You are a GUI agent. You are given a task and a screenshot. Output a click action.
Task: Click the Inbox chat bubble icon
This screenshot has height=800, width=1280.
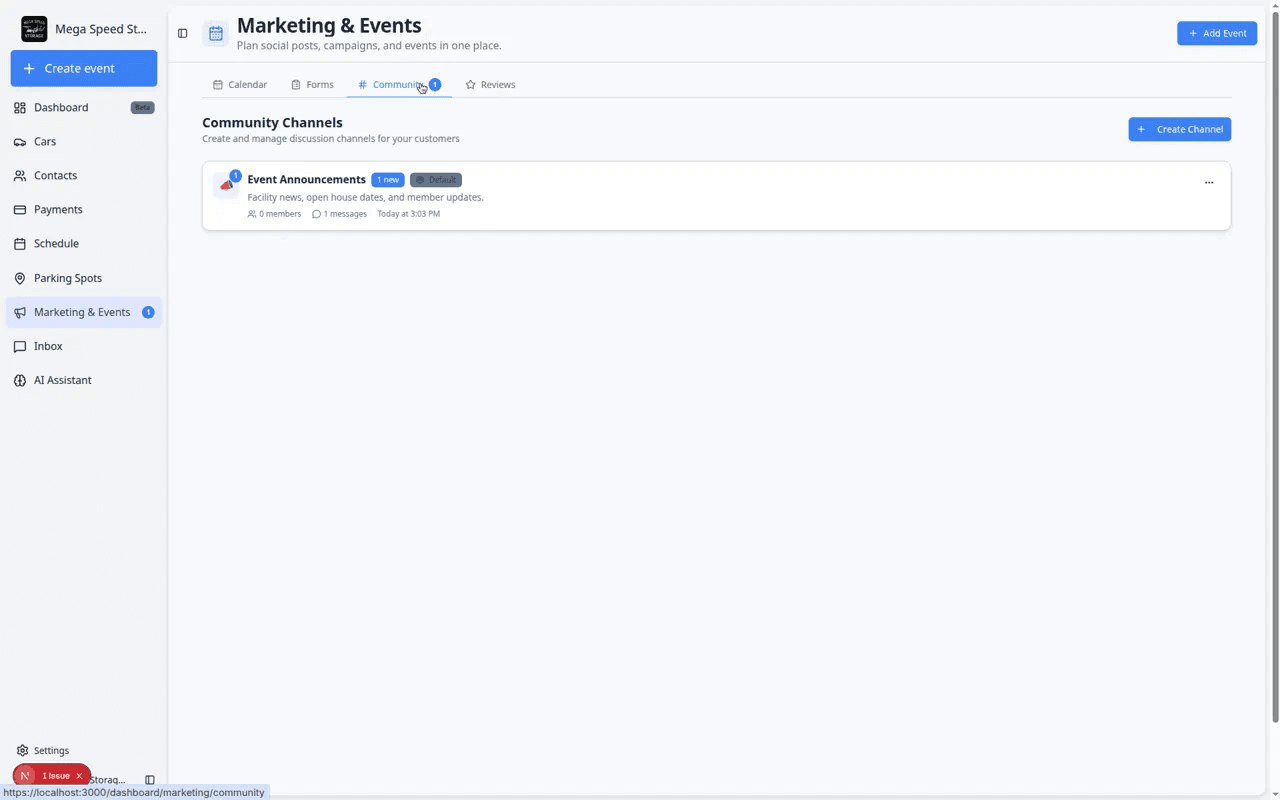click(20, 346)
